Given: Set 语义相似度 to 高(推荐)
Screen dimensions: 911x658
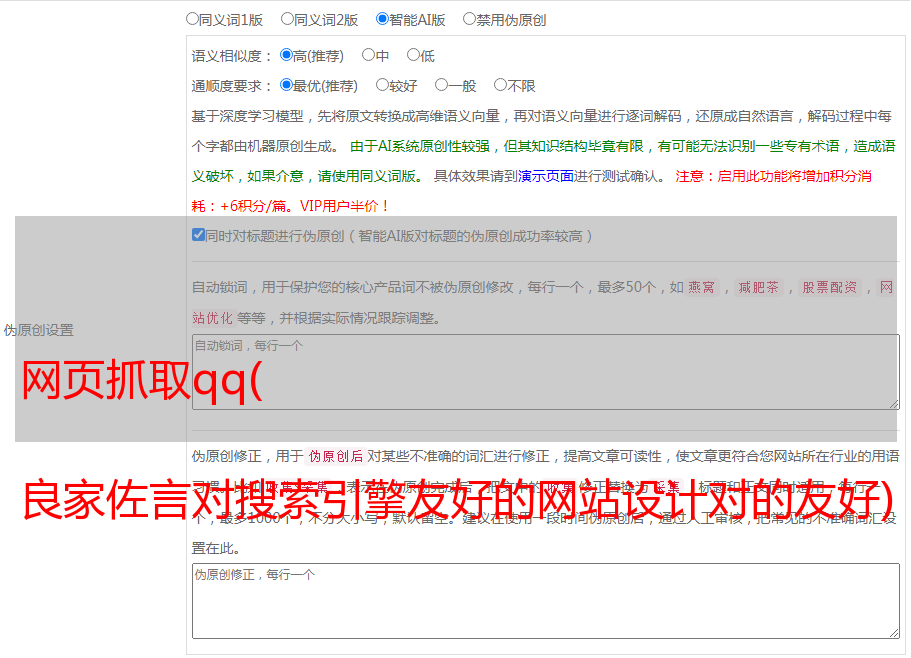Looking at the screenshot, I should tap(286, 55).
